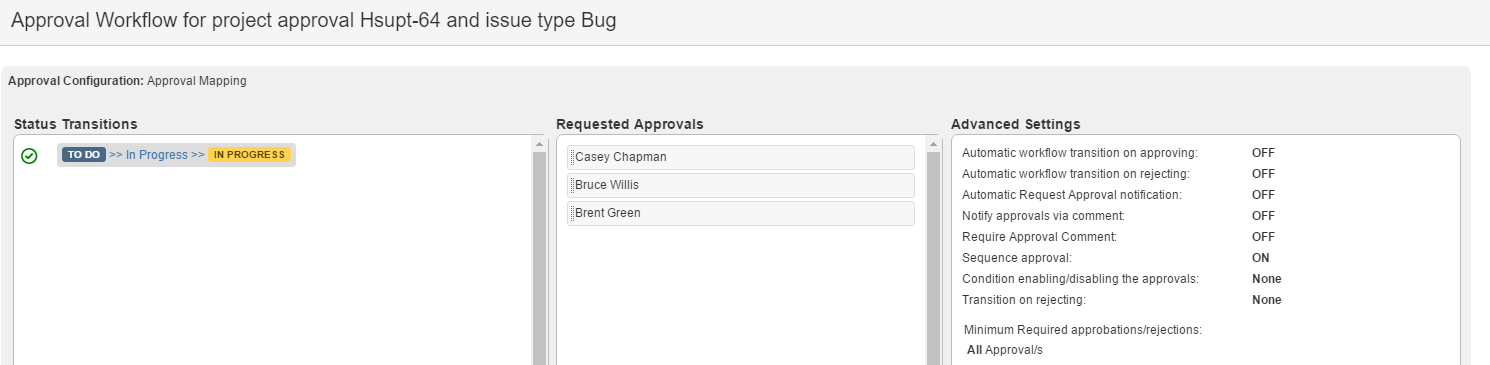
Task: Toggle Notify approvals via comment OFF value
Action: click(x=1263, y=216)
